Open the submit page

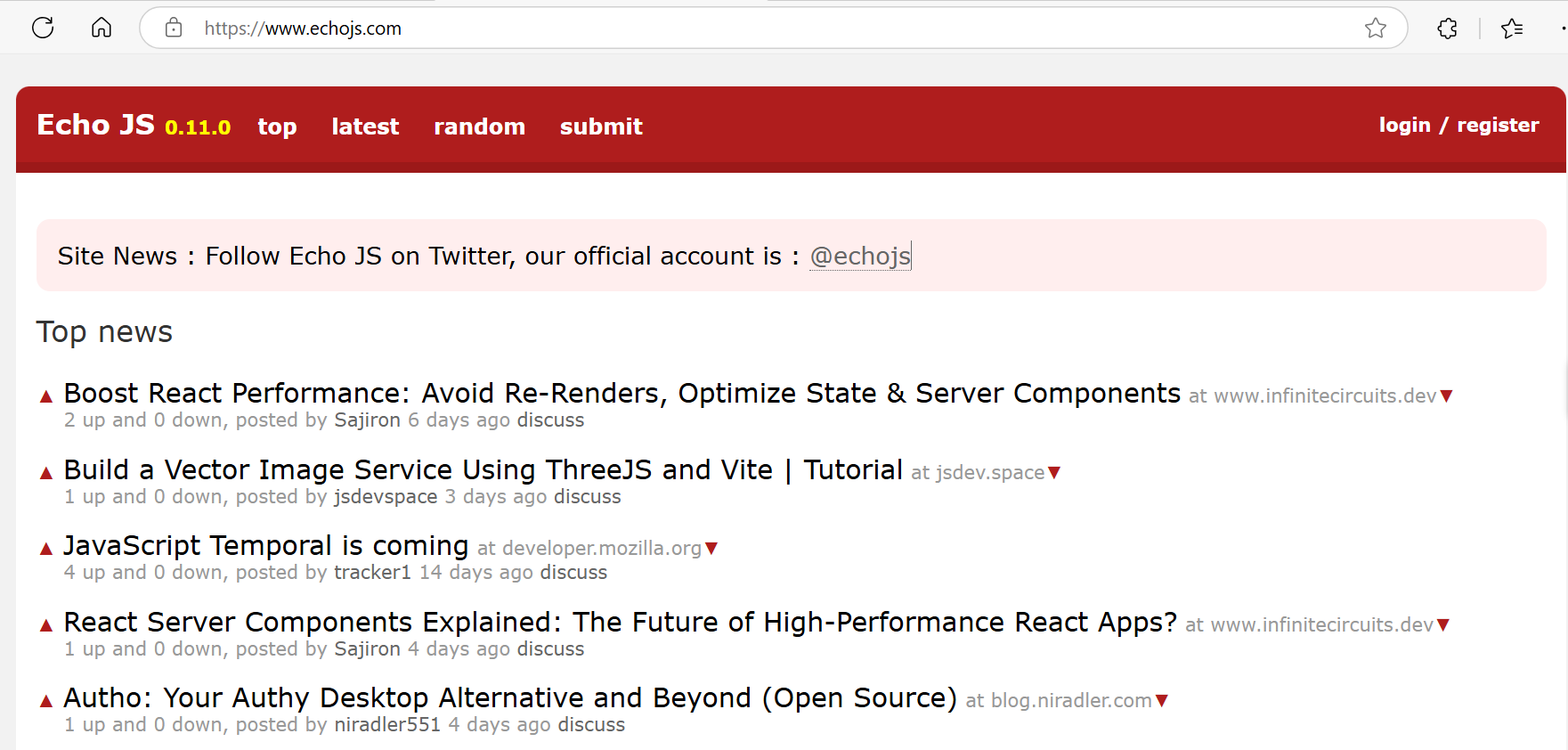[x=601, y=126]
